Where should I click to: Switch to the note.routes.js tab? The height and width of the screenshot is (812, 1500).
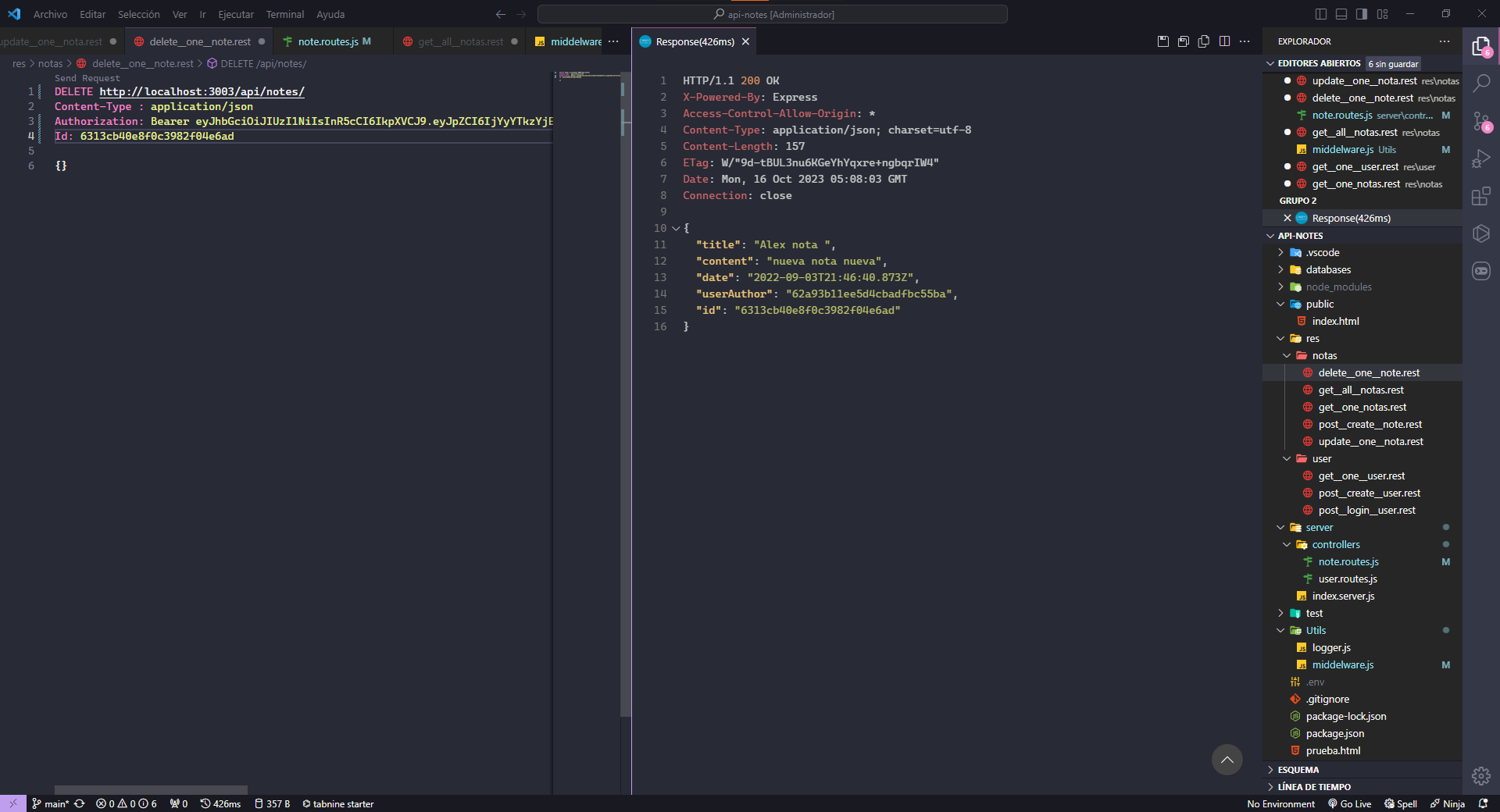pos(328,41)
